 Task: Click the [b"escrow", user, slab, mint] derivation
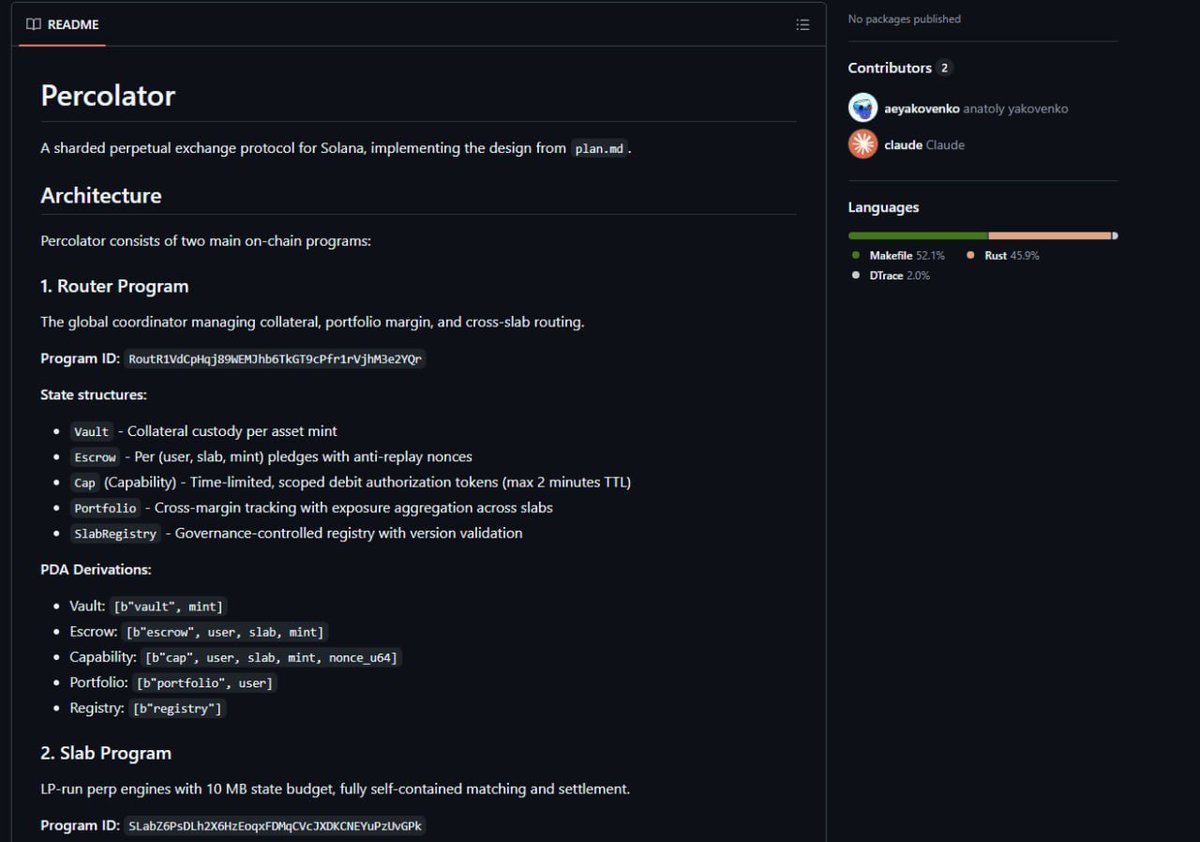225,632
